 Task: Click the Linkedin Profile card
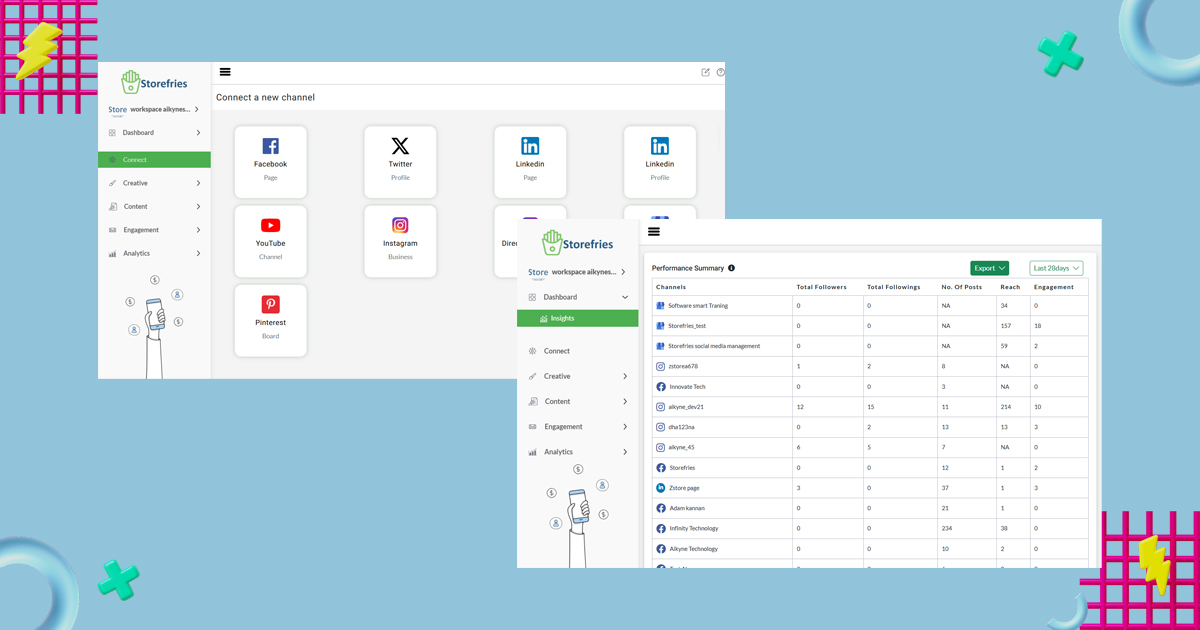click(660, 161)
